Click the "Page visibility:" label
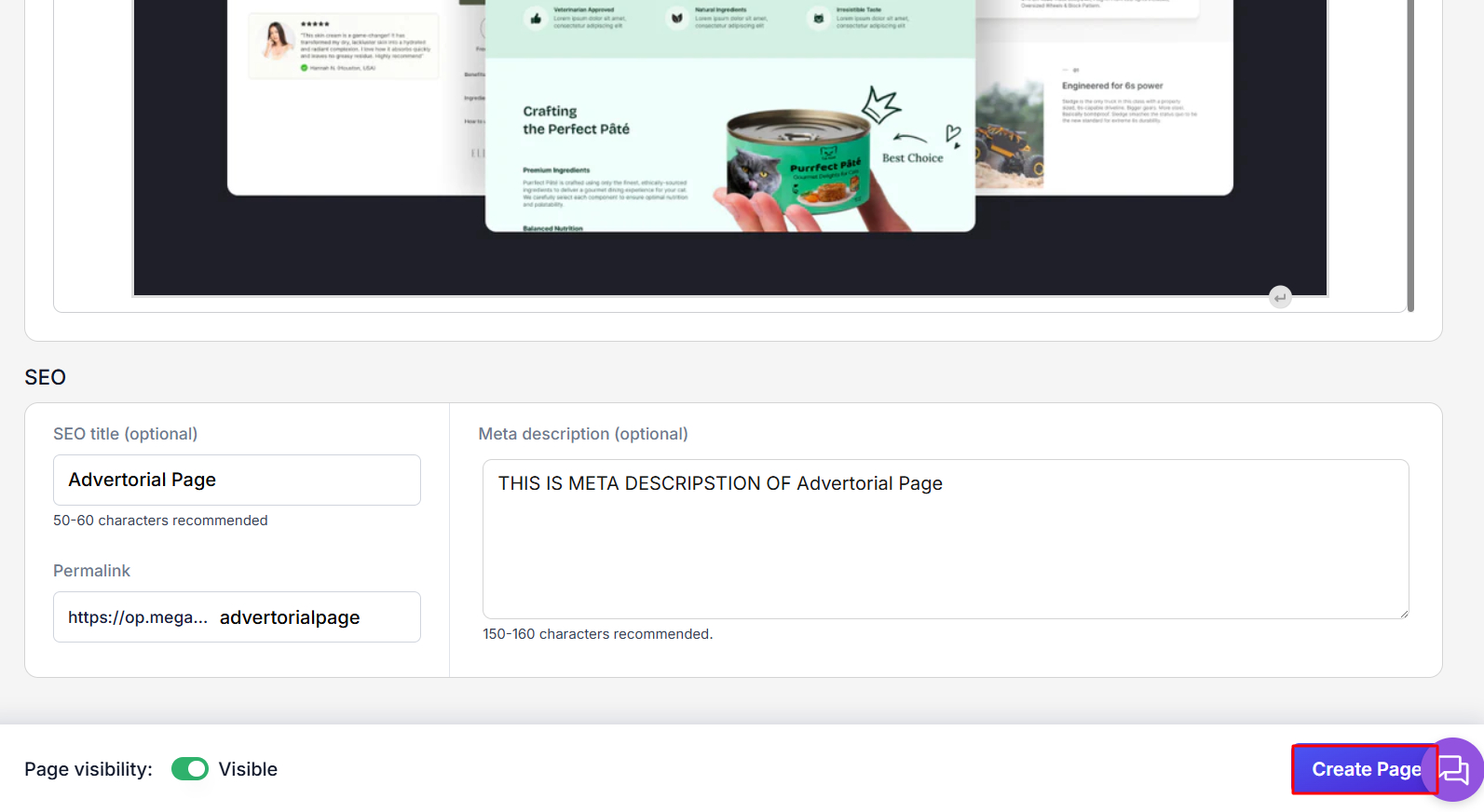The image size is (1484, 812). pos(88,769)
